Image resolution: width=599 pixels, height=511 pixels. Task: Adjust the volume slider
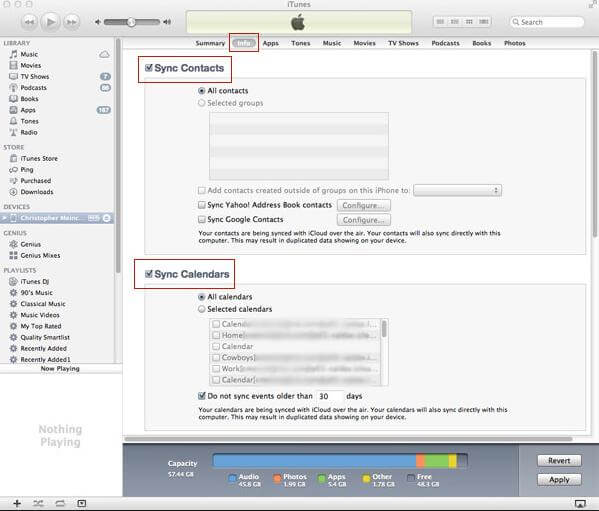pyautogui.click(x=131, y=22)
